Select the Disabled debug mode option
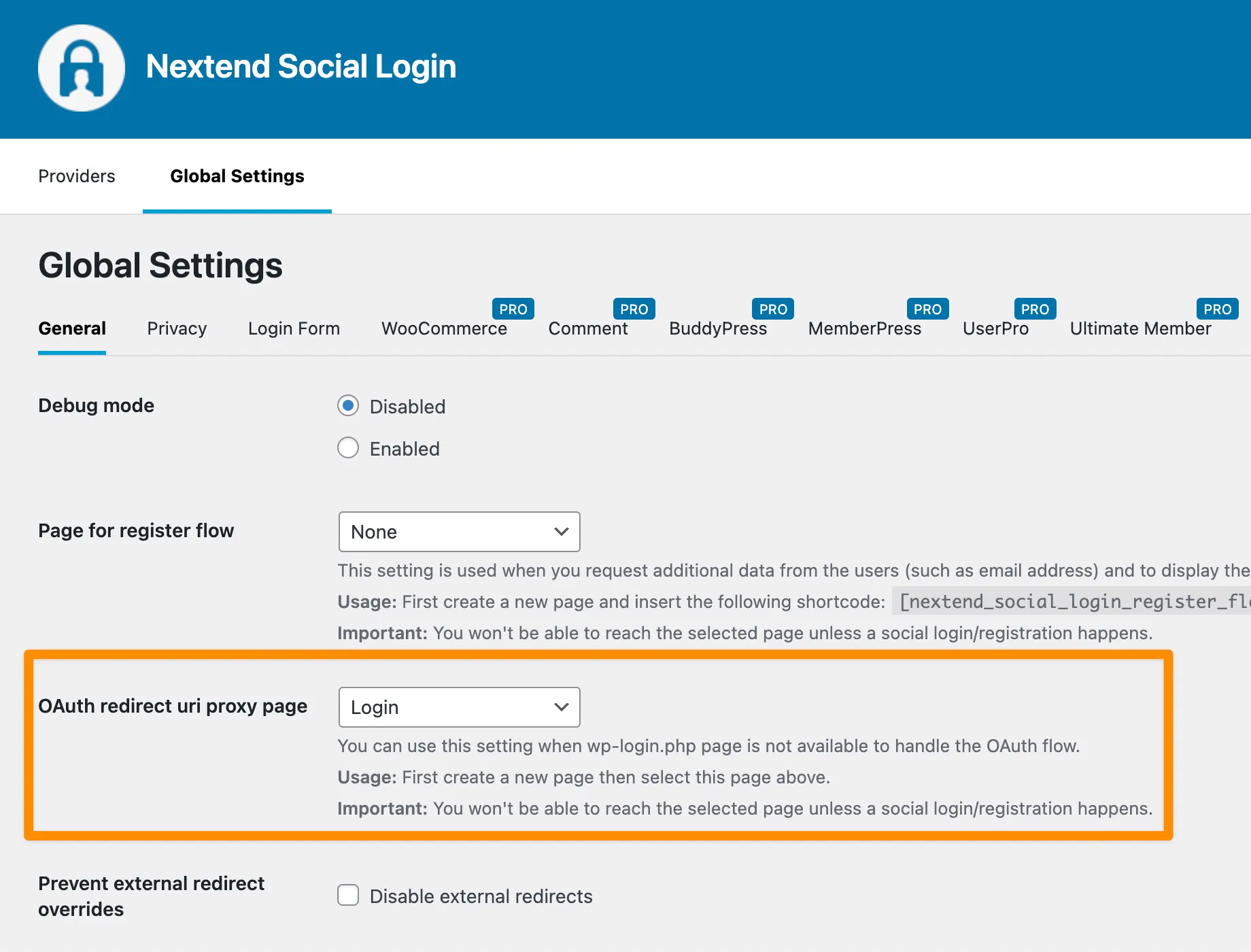The height and width of the screenshot is (952, 1251). tap(348, 406)
